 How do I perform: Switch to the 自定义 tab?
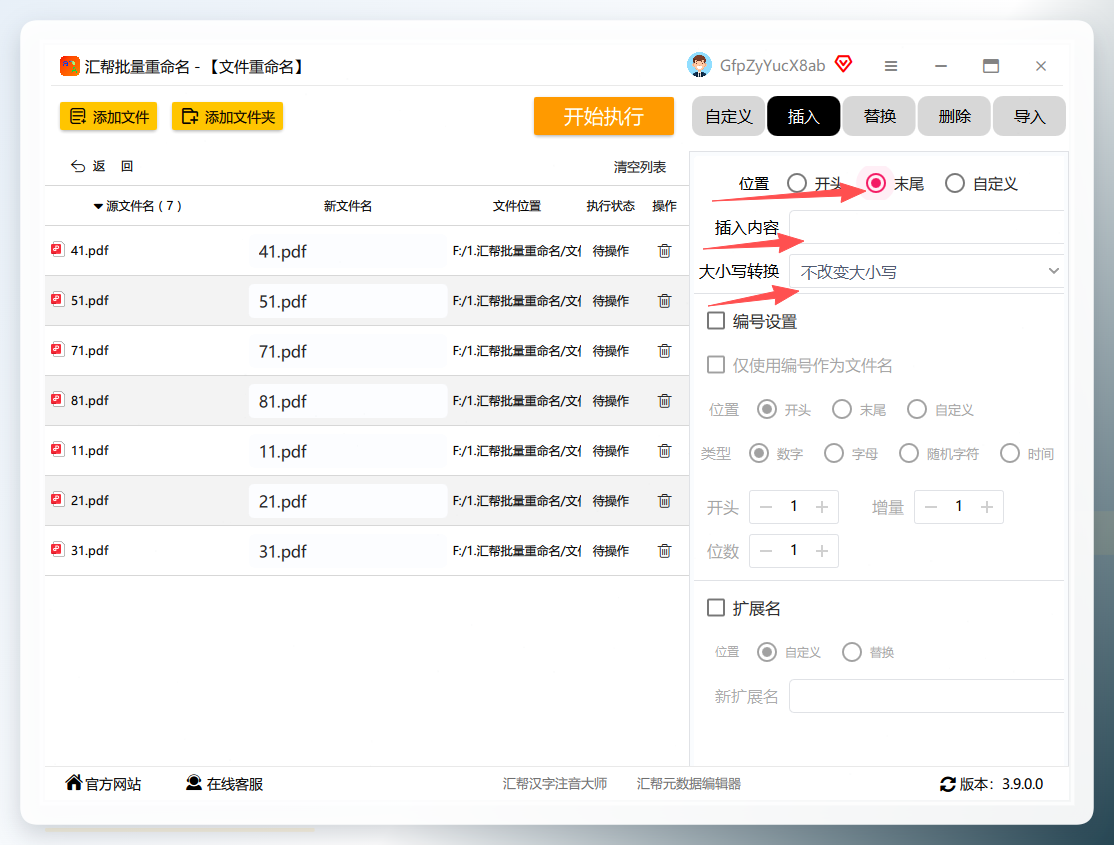729,116
